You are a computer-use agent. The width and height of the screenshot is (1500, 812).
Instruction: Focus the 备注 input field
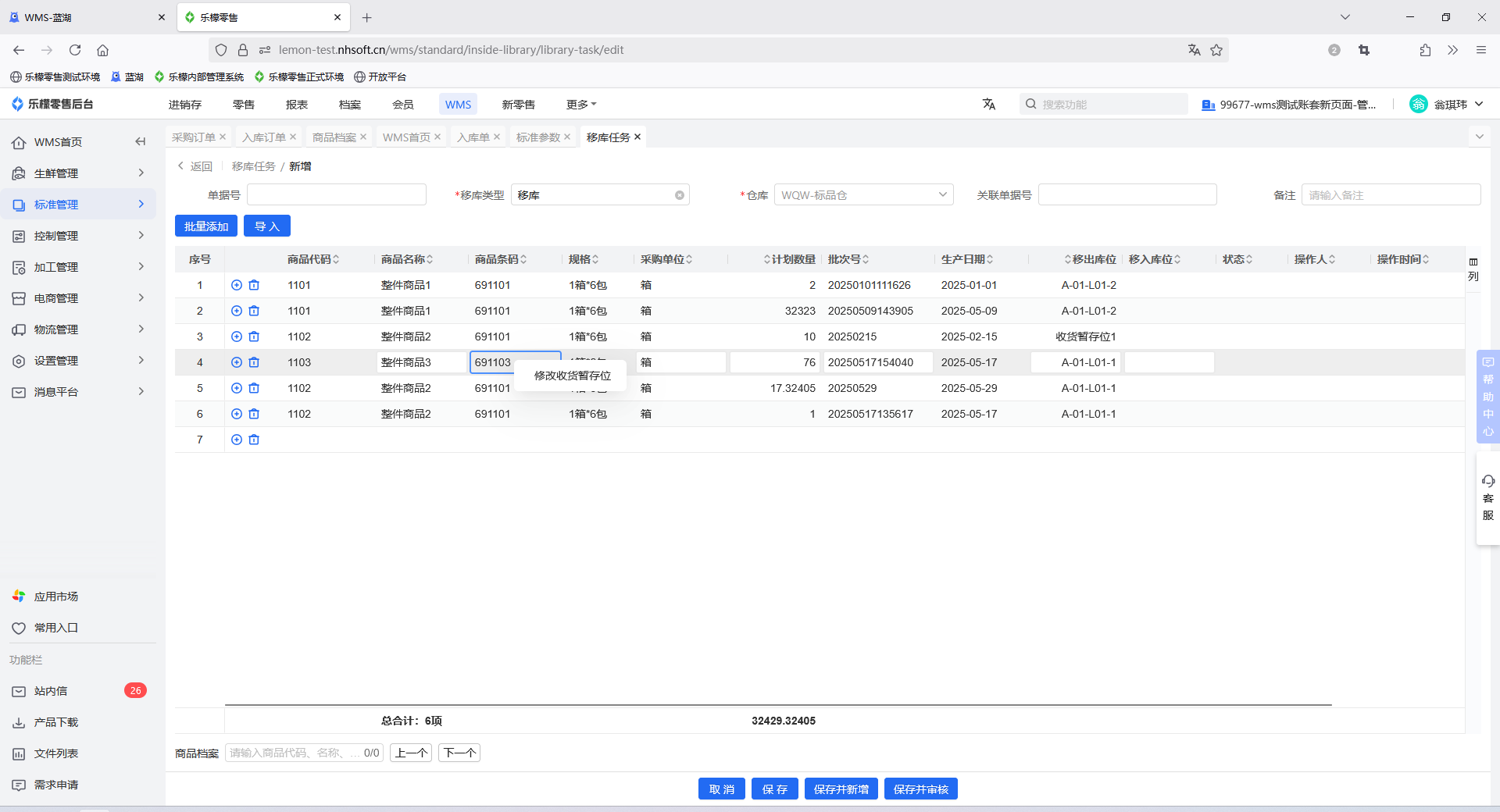pos(1391,195)
